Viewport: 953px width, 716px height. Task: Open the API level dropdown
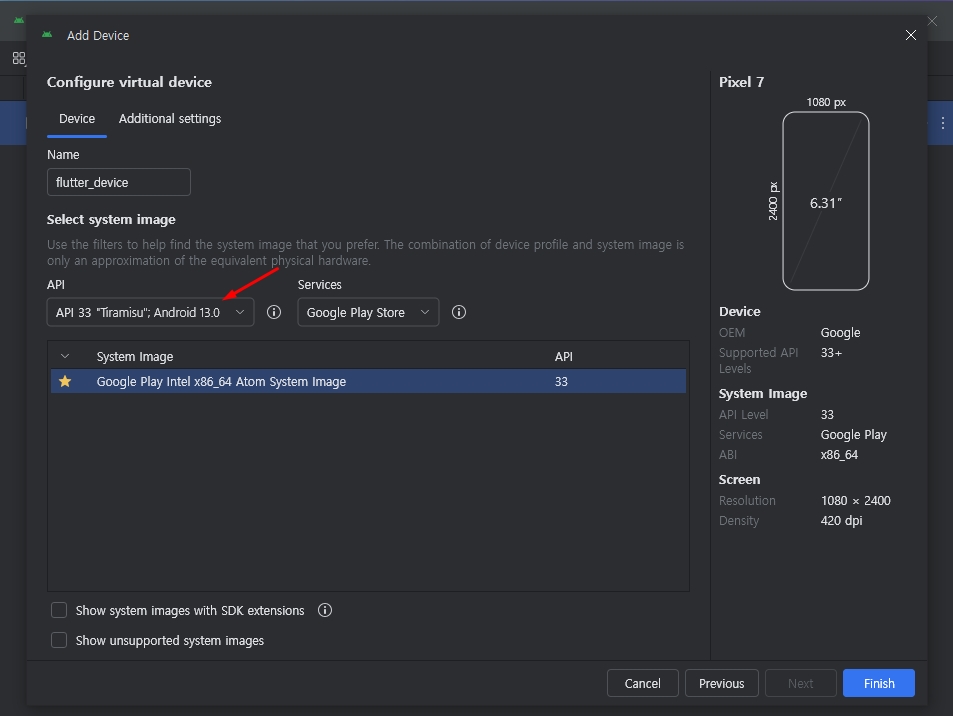(150, 312)
